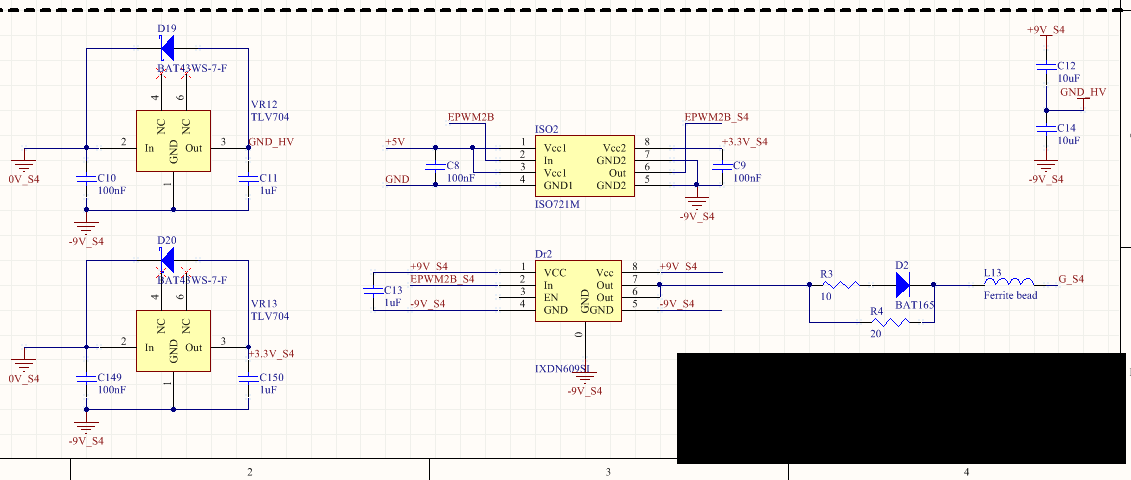Select capacitor C13 symbol
The image size is (1131, 480).
point(373,291)
